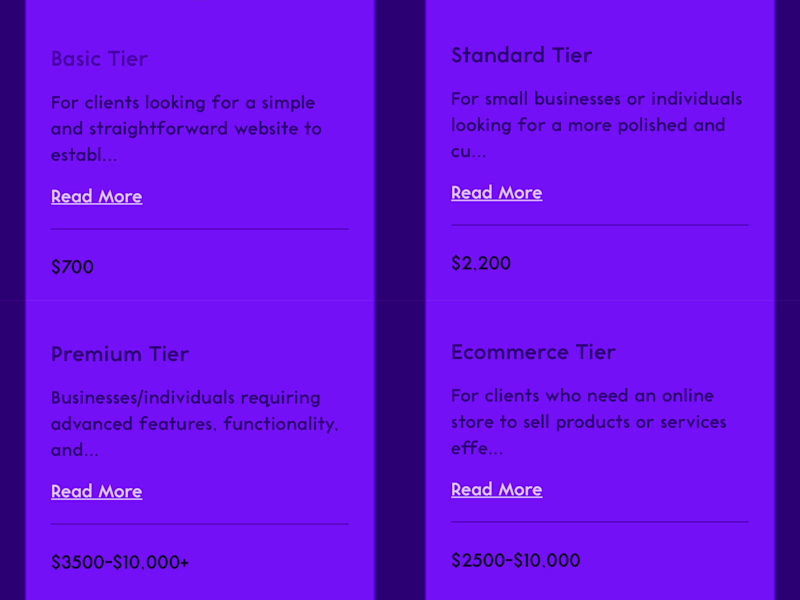Click the $3500-$10,000+ price label
The height and width of the screenshot is (600, 800).
(x=120, y=562)
